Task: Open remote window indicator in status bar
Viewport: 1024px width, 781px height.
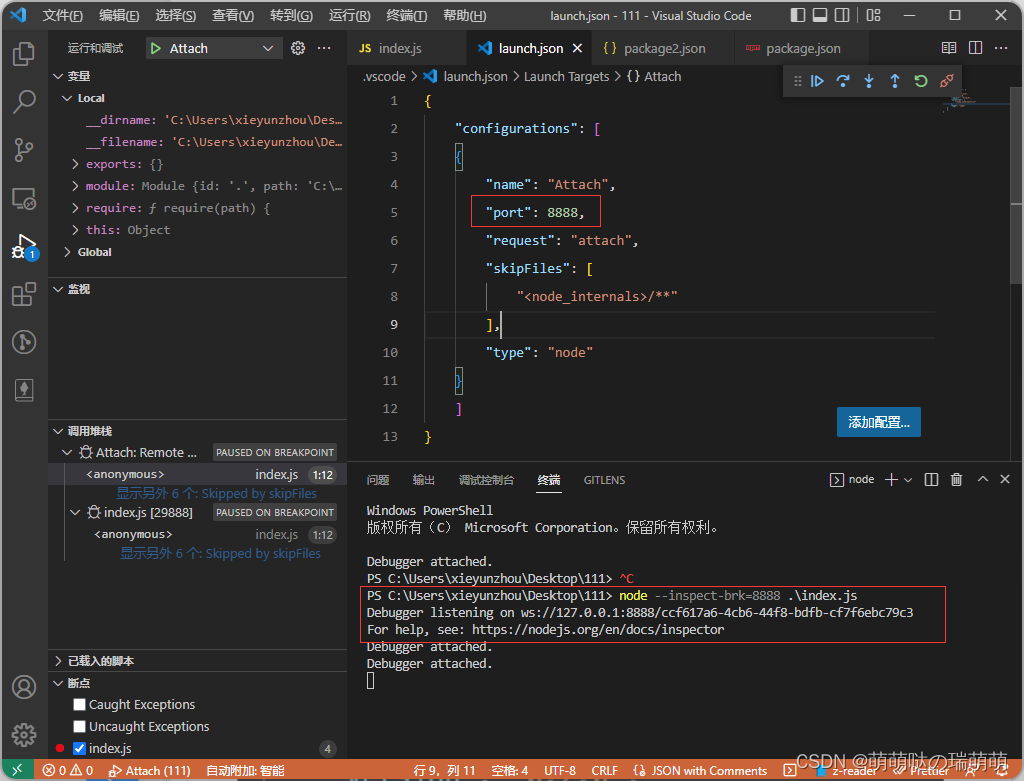Action: click(17, 771)
